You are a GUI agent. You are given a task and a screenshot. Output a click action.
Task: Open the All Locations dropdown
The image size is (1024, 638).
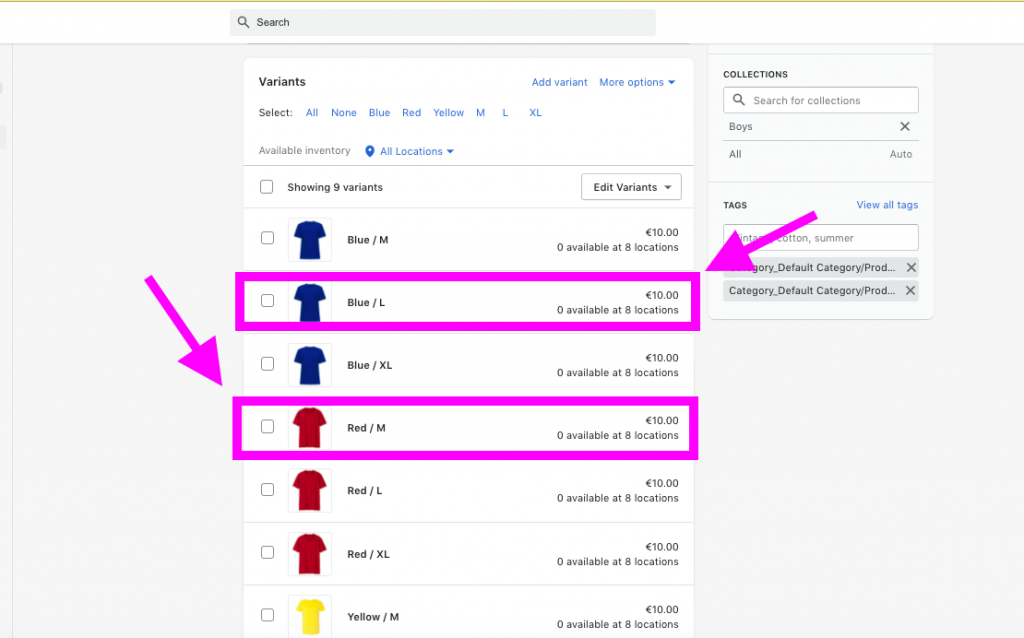coord(410,151)
